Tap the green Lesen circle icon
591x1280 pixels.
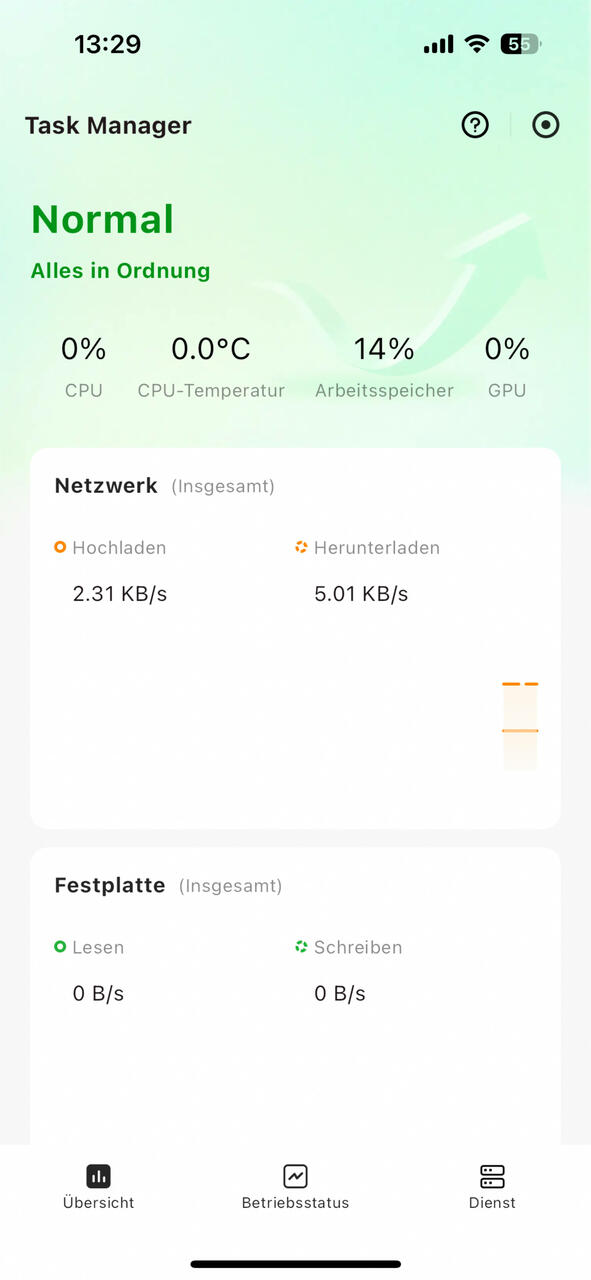coord(60,946)
